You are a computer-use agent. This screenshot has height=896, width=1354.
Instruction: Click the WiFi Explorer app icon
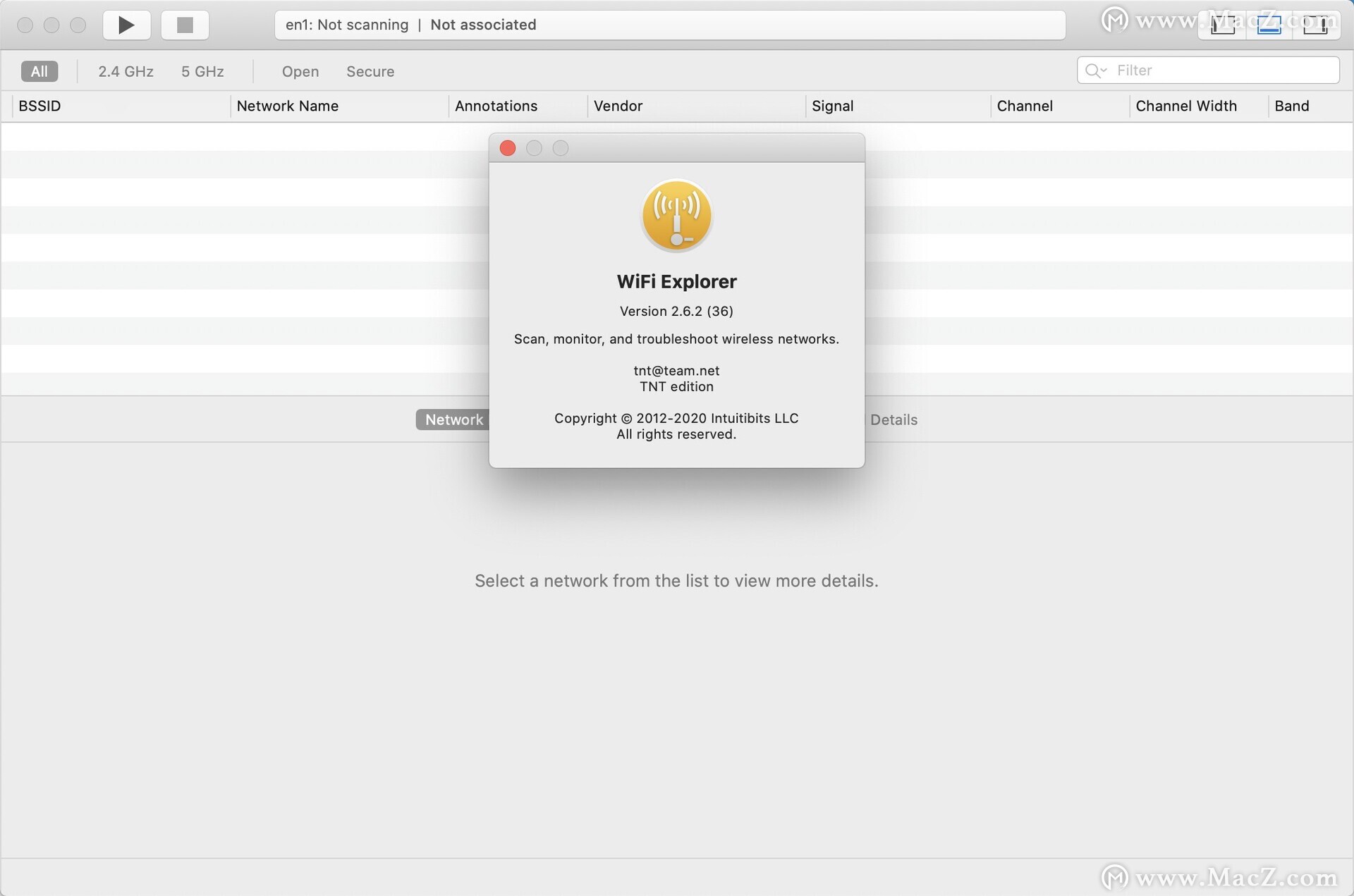676,216
